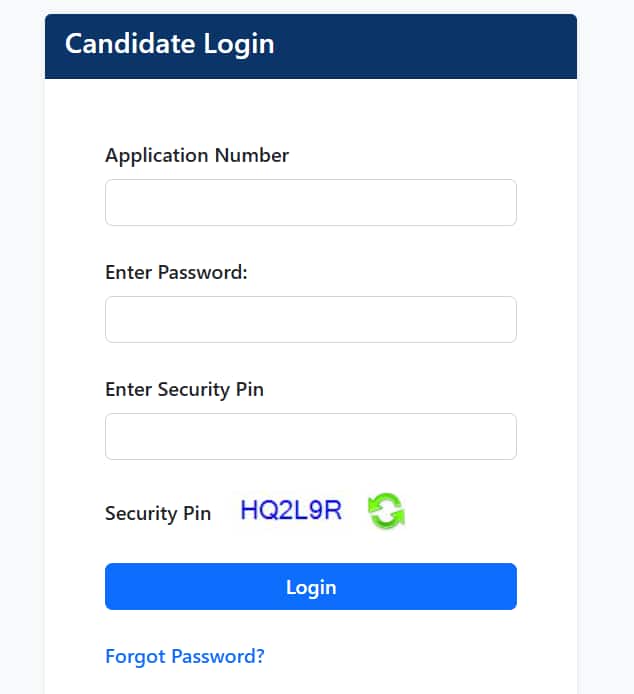Click the Enter Password label

(176, 272)
